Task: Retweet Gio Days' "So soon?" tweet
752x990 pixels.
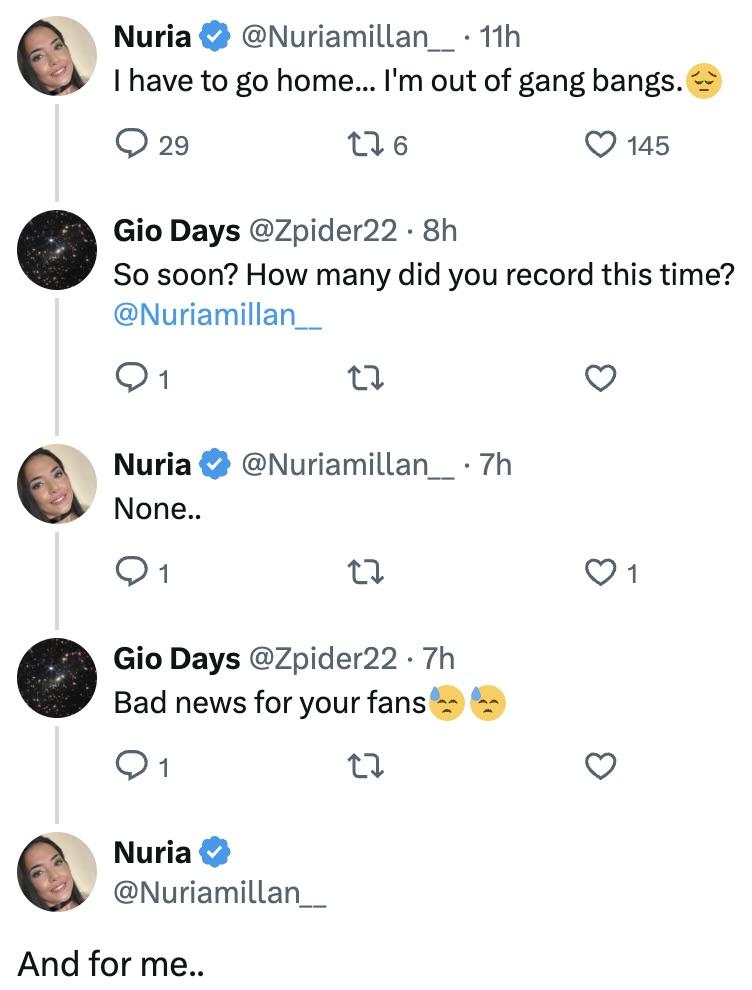Action: click(362, 378)
